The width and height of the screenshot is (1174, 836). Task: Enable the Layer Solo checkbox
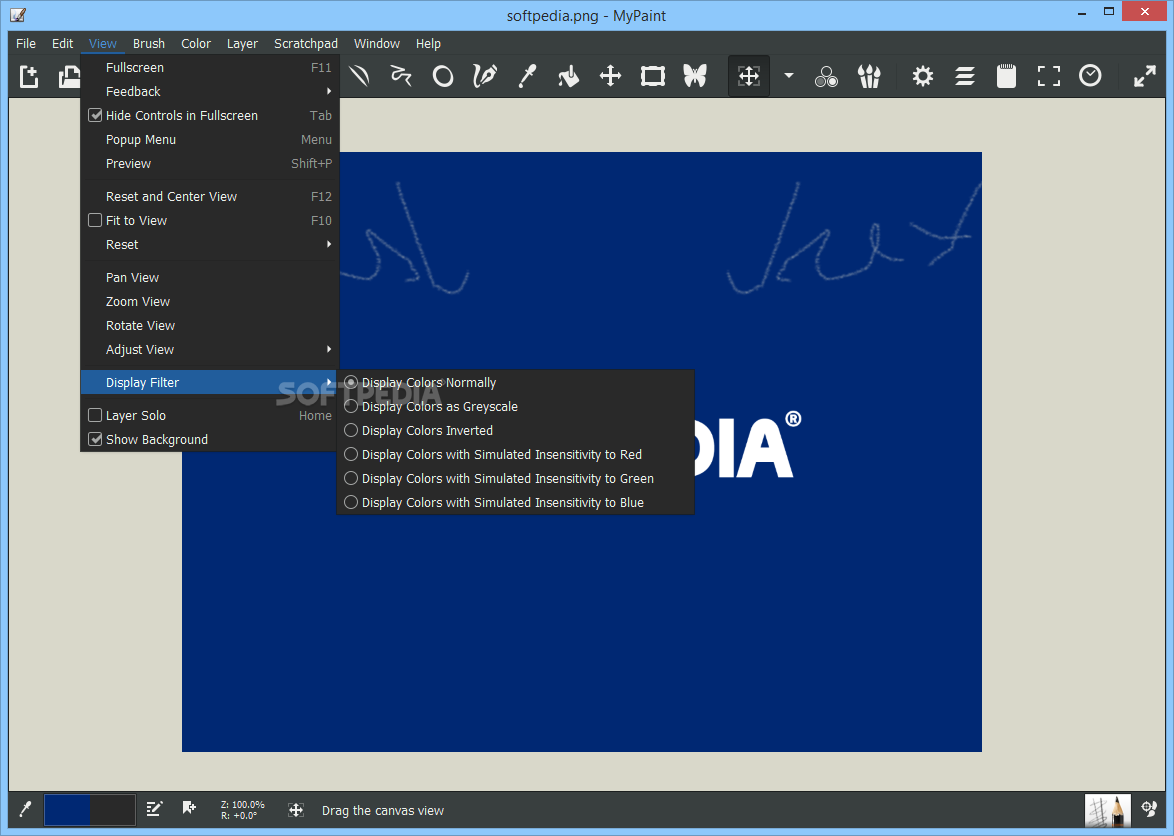coord(95,415)
